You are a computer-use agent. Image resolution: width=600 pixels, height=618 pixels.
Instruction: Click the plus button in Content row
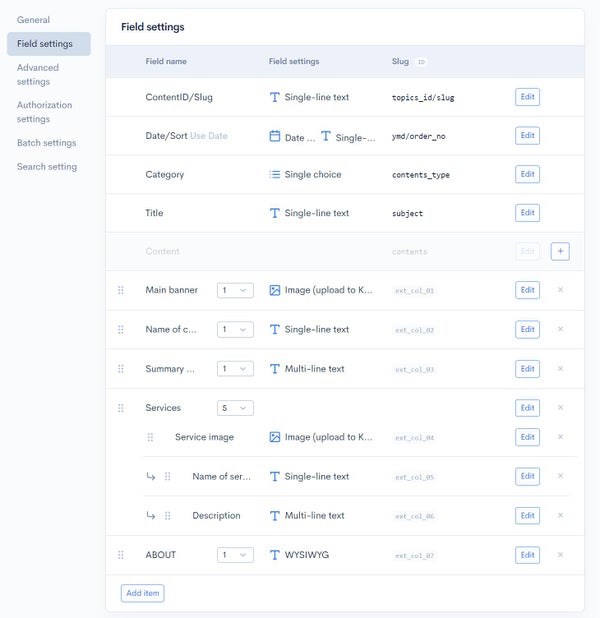click(560, 251)
